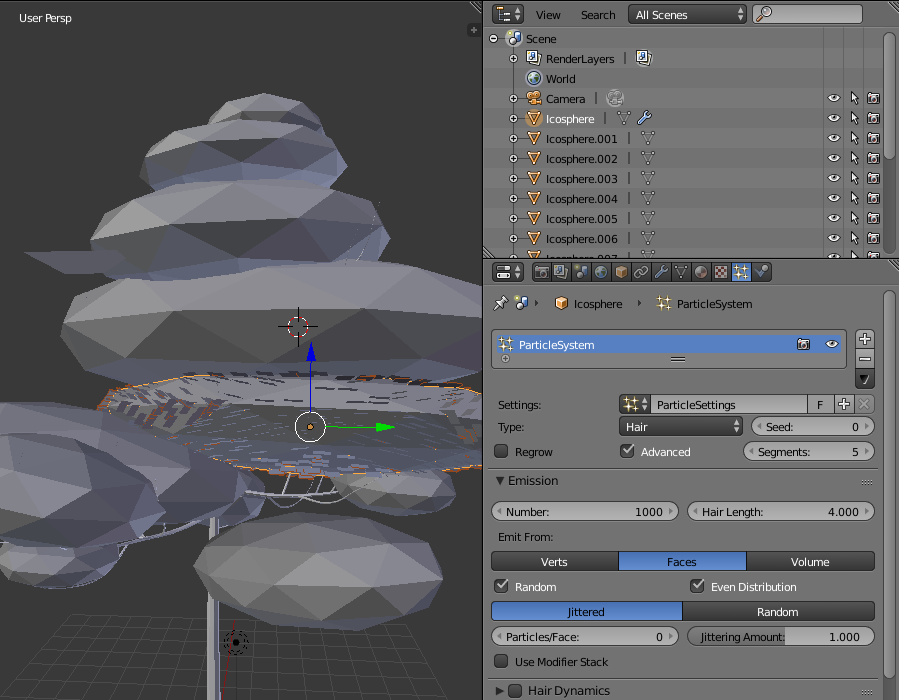Open viewport properties region with plus icon
899x700 pixels.
coord(474,30)
